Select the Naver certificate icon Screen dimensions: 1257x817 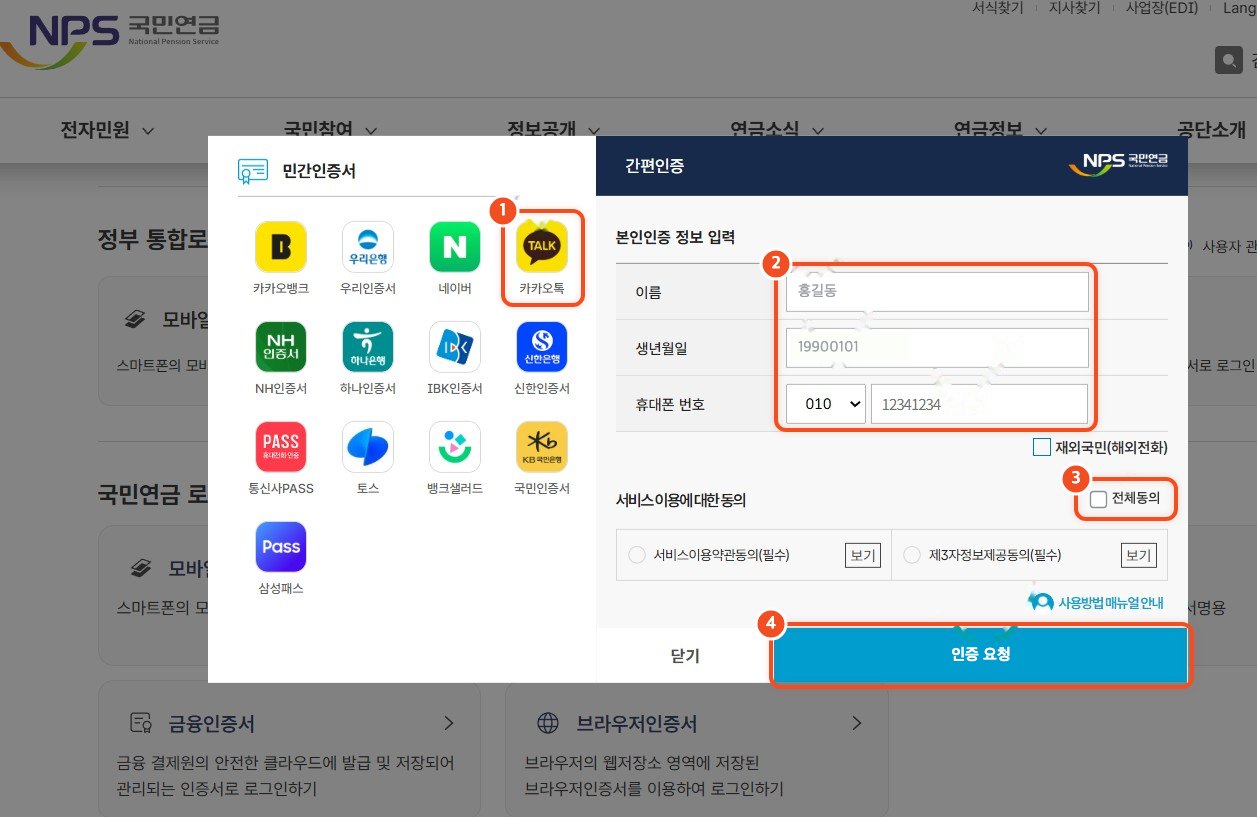click(455, 247)
